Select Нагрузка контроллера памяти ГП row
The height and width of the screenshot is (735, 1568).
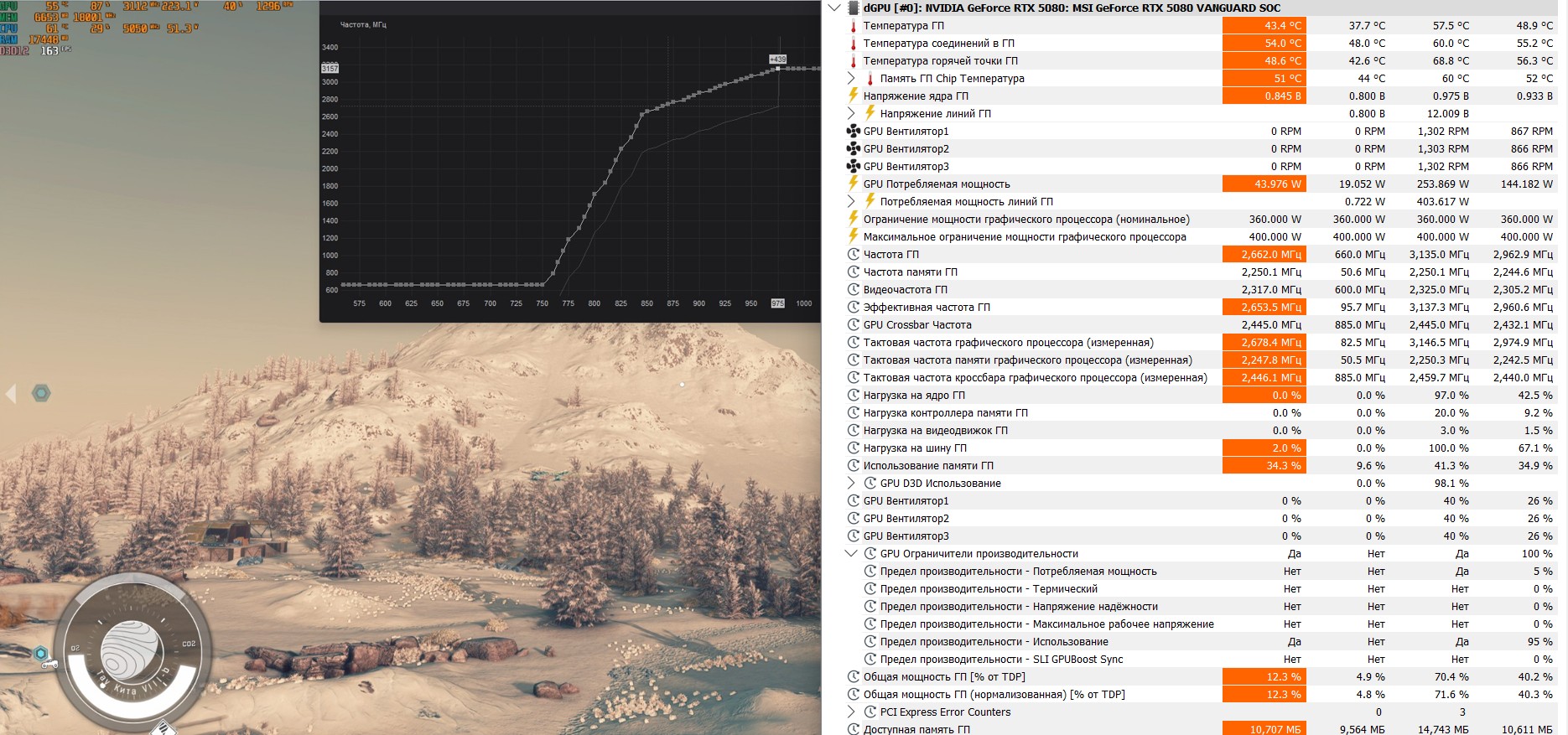1201,413
